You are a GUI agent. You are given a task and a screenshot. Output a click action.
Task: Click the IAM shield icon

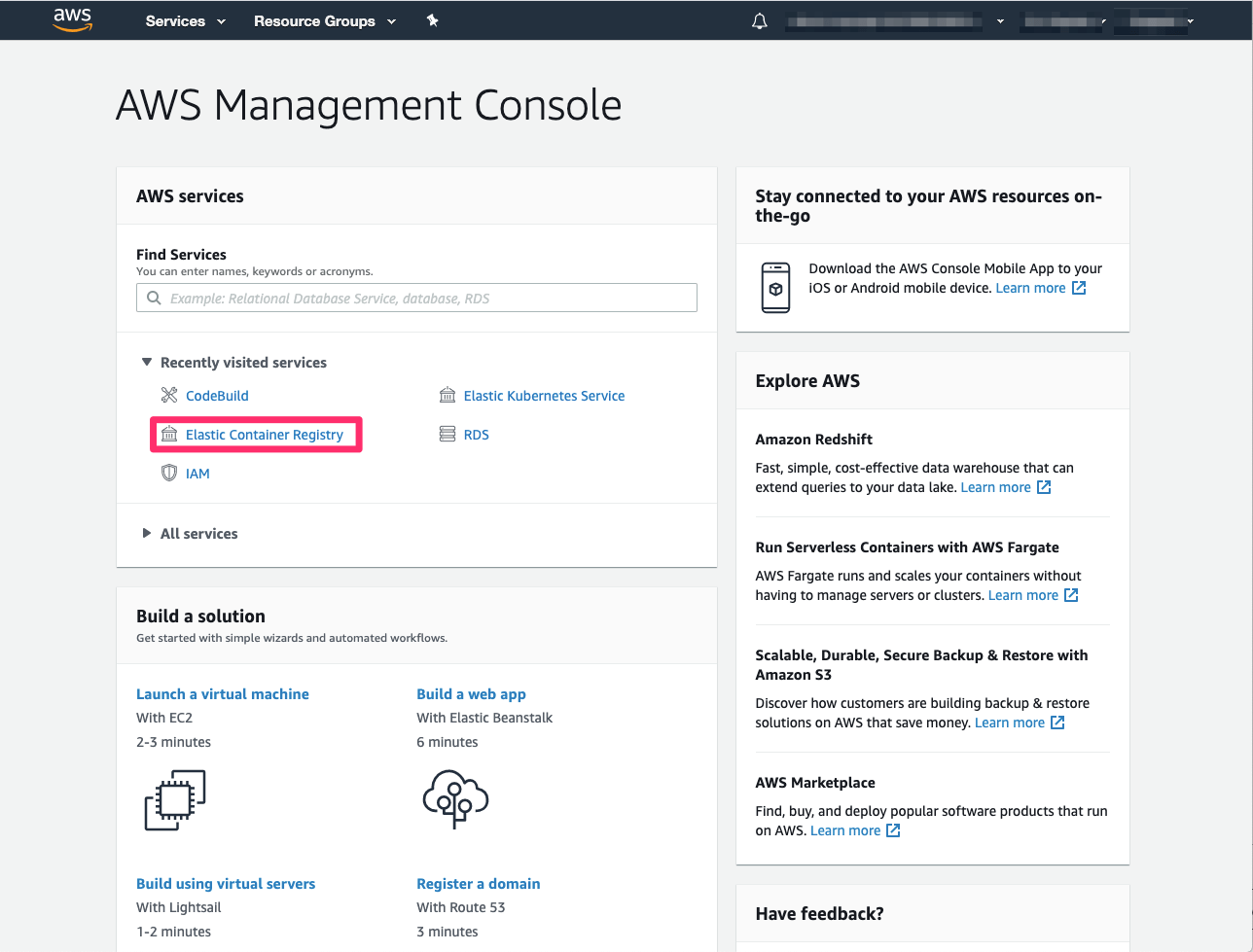(x=168, y=473)
